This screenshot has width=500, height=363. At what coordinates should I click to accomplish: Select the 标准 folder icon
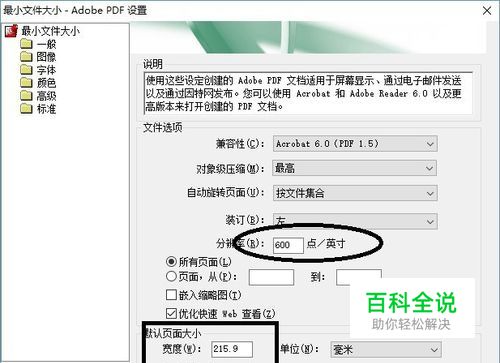click(x=26, y=109)
